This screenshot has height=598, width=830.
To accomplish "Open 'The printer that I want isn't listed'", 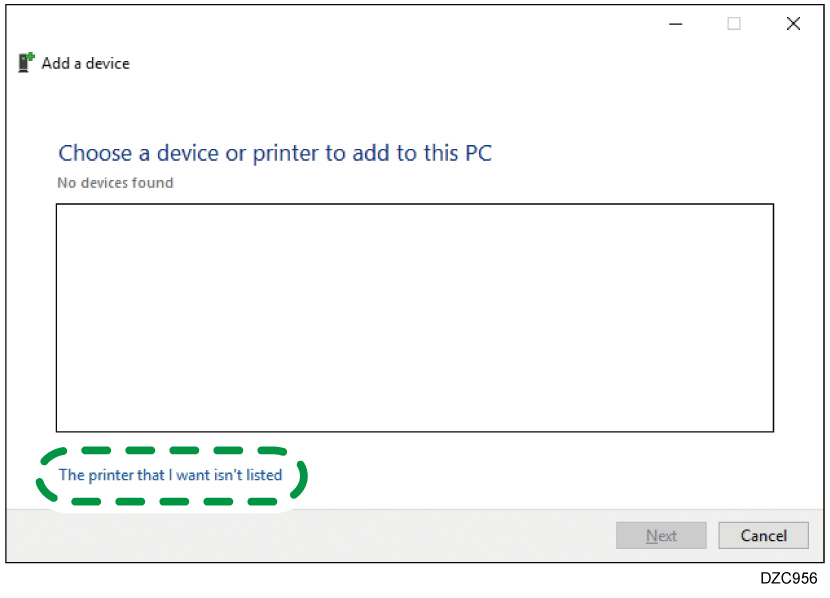I will [170, 475].
